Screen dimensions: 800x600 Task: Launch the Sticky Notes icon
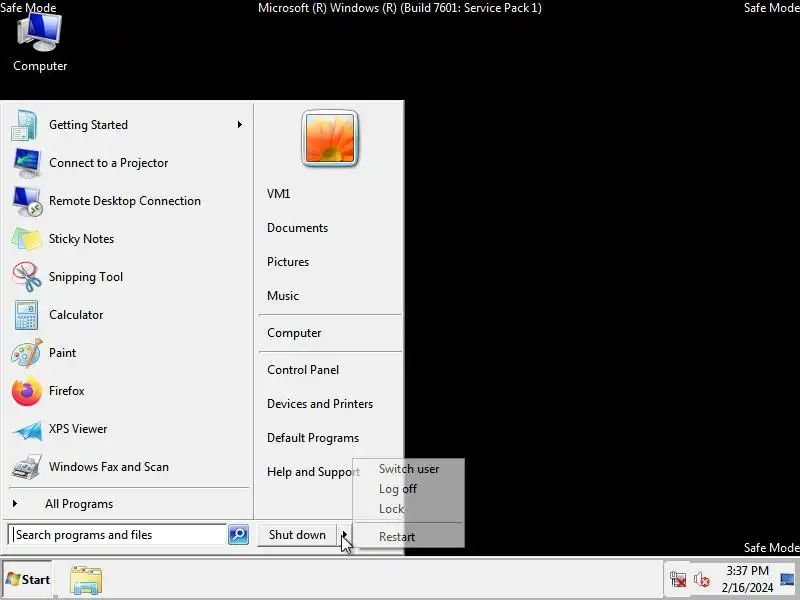pyautogui.click(x=26, y=239)
